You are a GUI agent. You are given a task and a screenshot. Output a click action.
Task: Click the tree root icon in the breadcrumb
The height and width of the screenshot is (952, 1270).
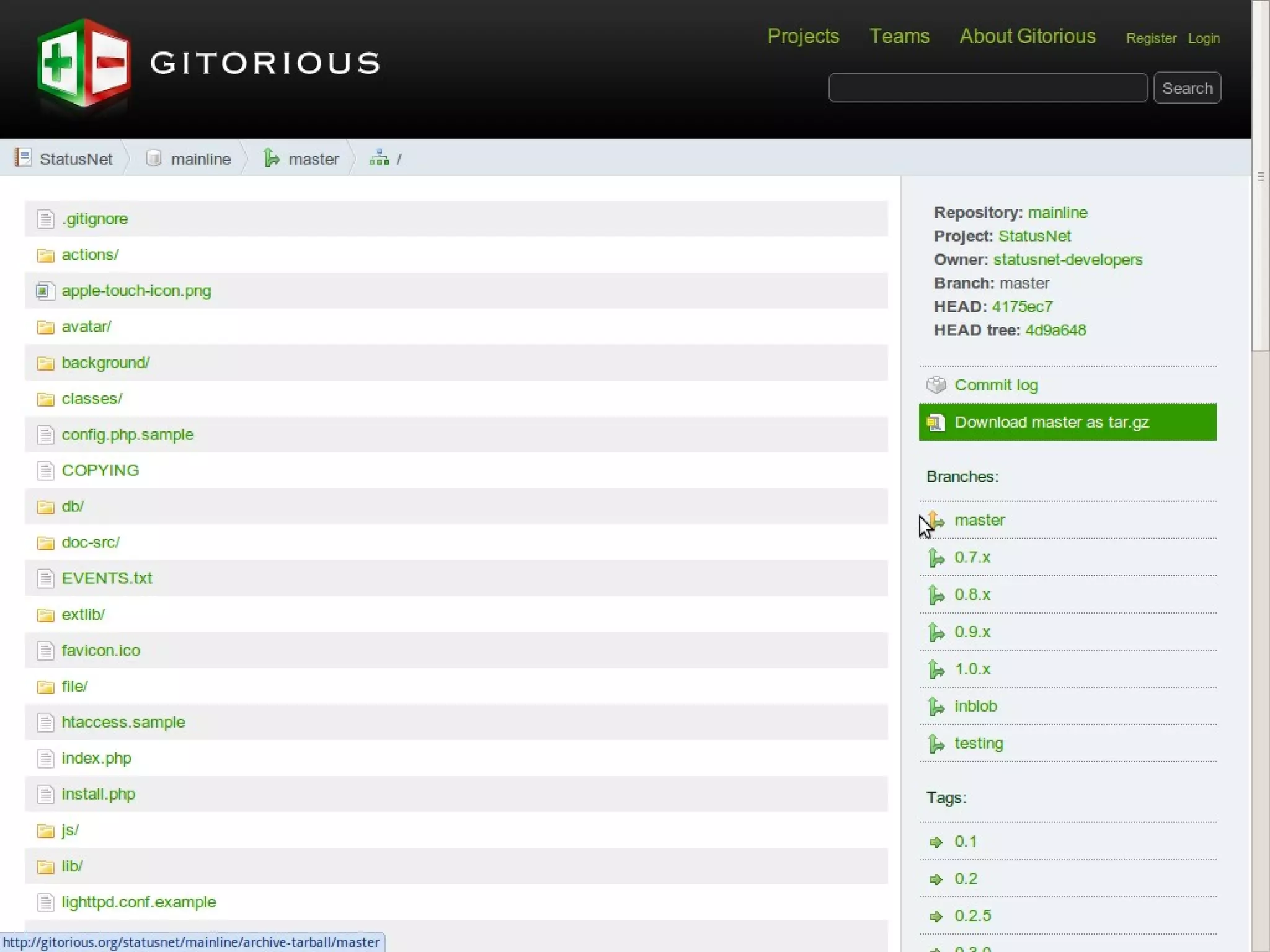tap(379, 159)
